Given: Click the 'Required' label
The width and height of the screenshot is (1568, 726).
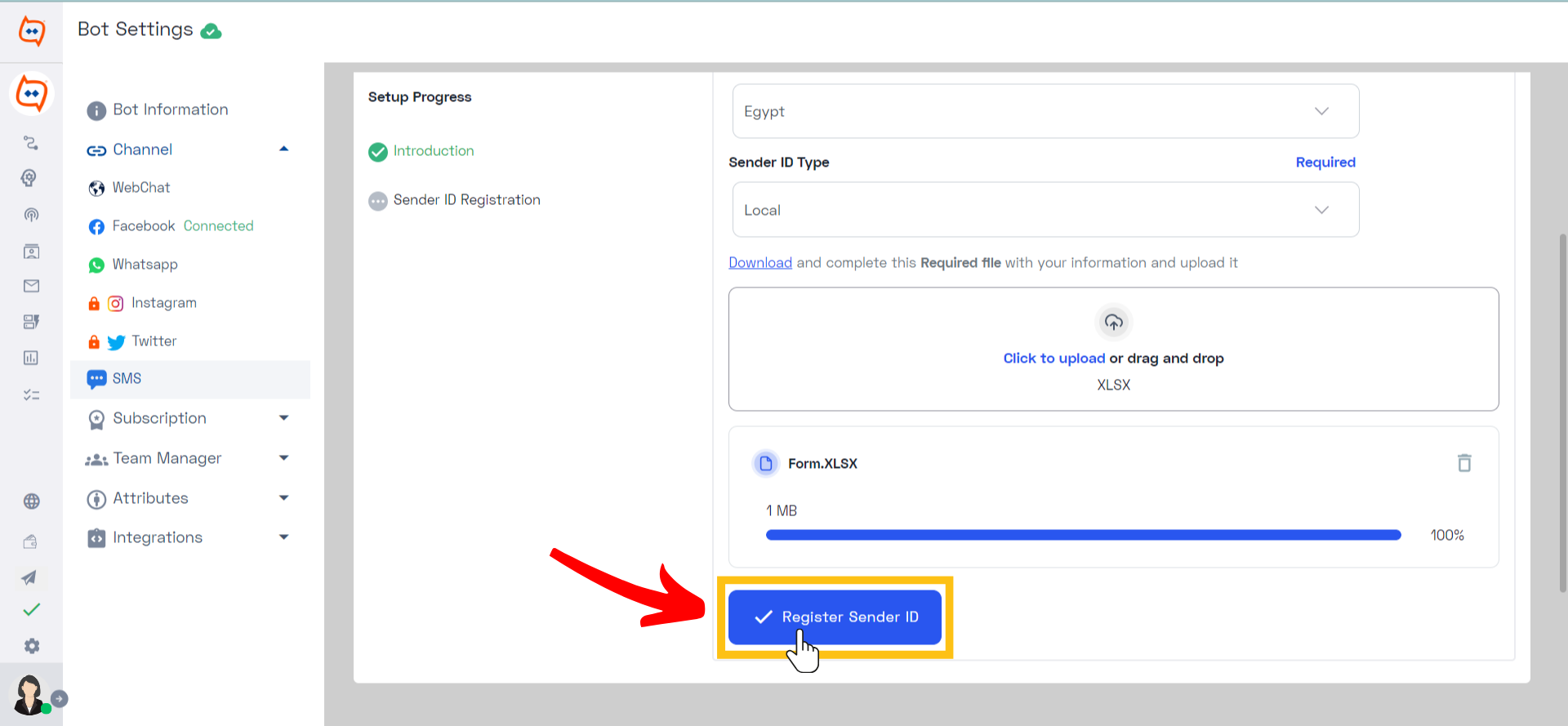Looking at the screenshot, I should pyautogui.click(x=1325, y=163).
